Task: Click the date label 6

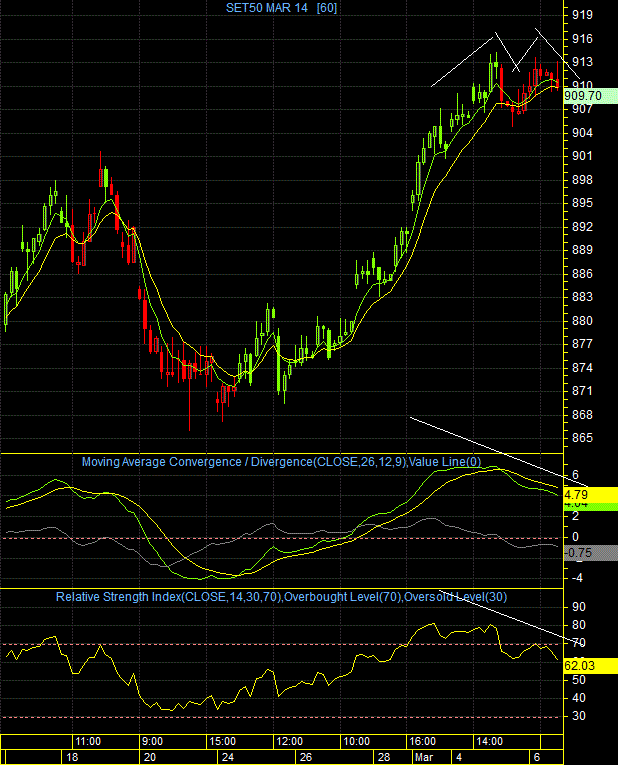Action: click(x=537, y=757)
